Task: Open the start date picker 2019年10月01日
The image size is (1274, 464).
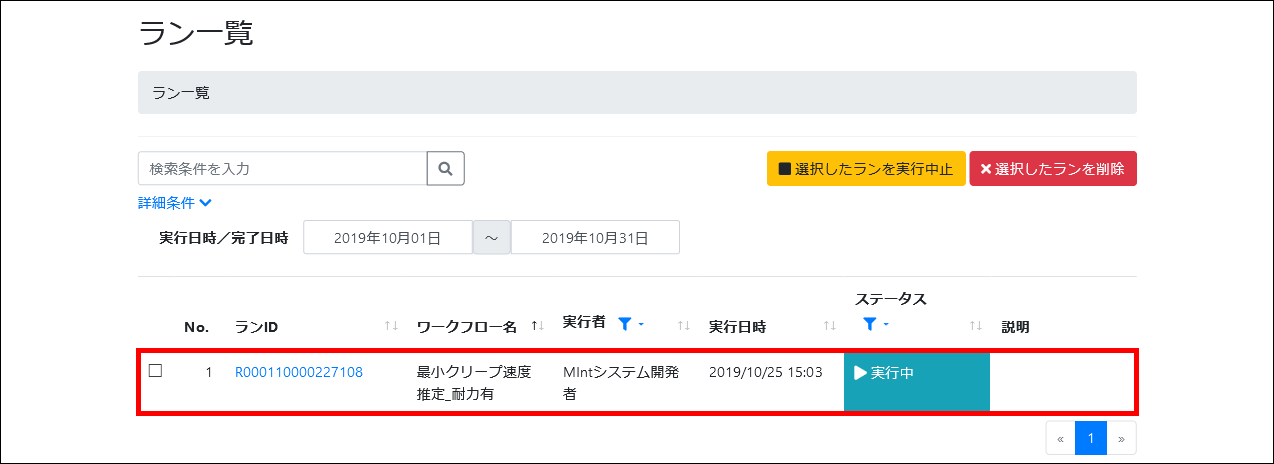Action: [x=387, y=238]
